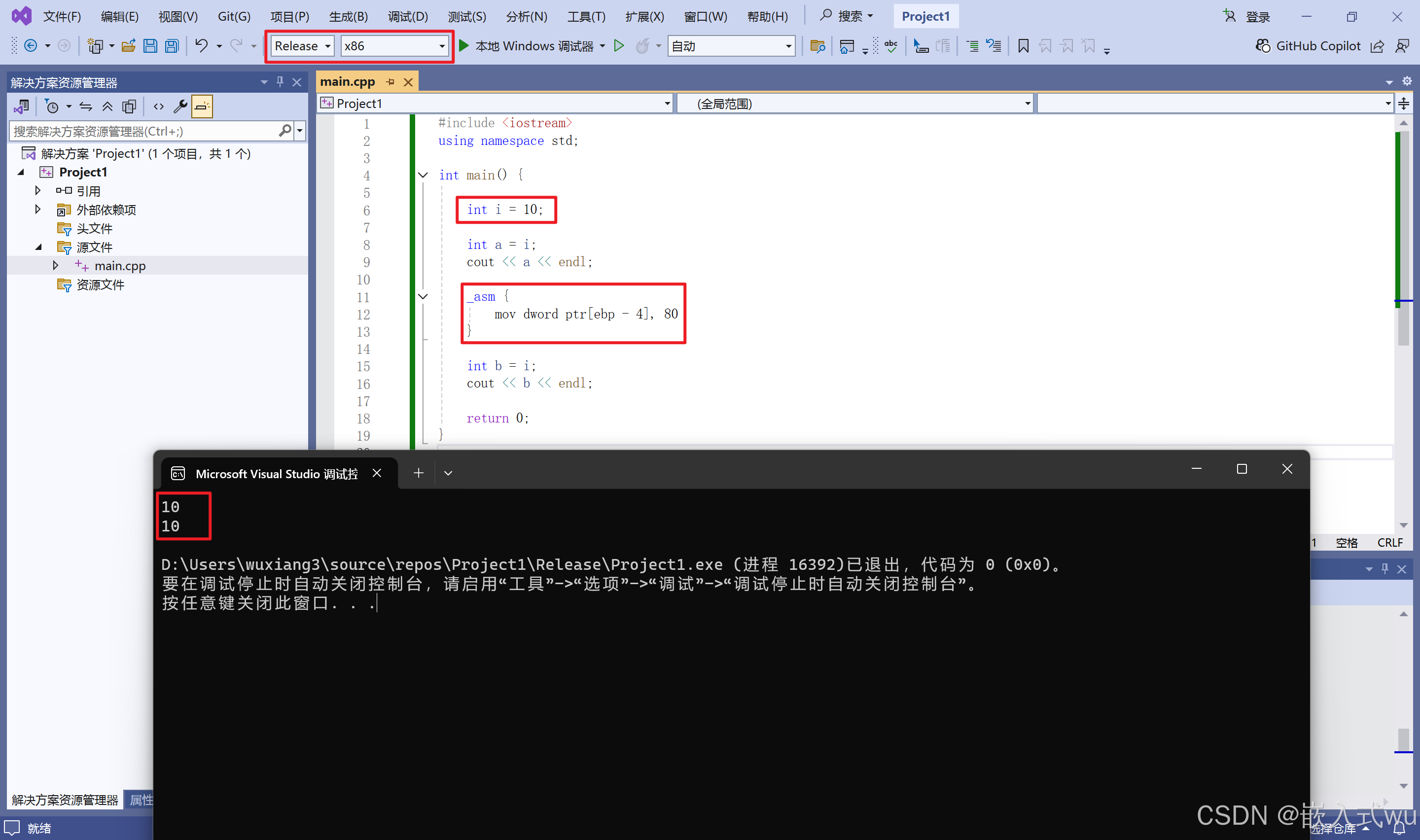The height and width of the screenshot is (840, 1420).
Task: Open the 工具(T) menu
Action: point(586,16)
